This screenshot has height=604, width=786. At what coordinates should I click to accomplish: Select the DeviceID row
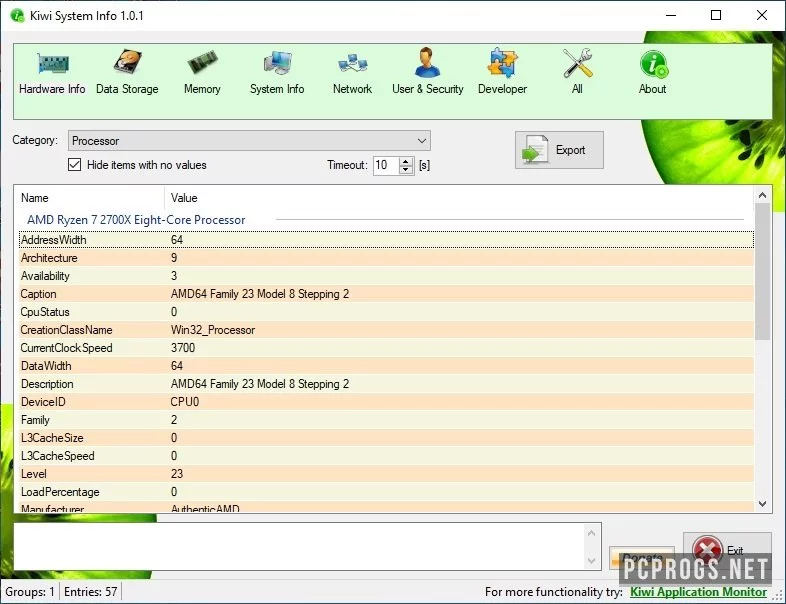coord(386,402)
